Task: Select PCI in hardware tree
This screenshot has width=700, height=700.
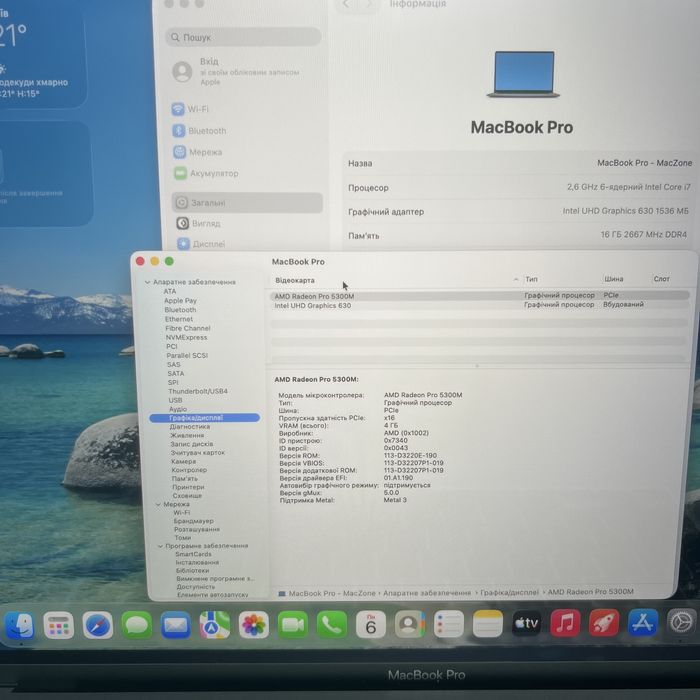Action: [172, 346]
